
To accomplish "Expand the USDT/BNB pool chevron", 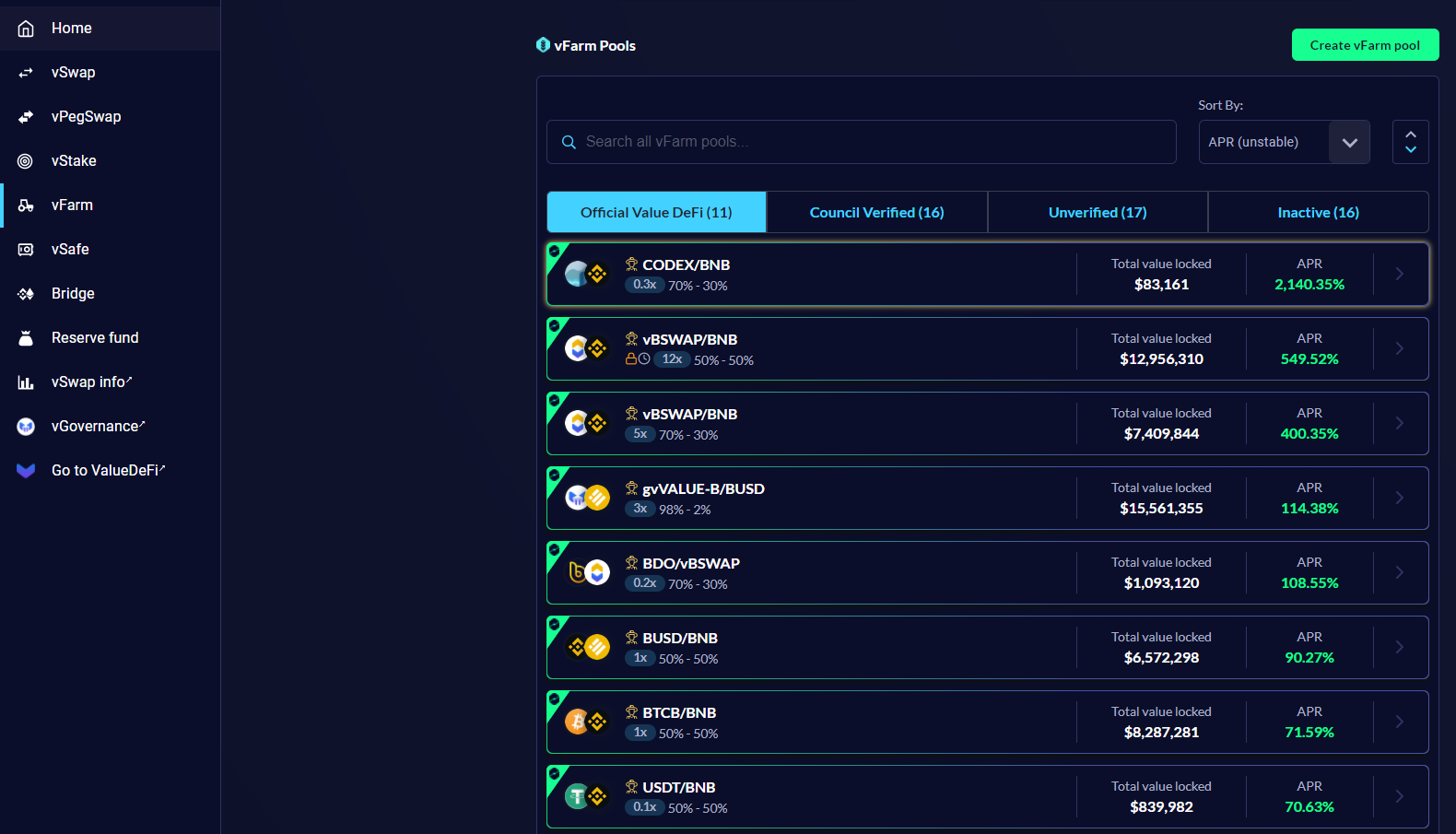I will pyautogui.click(x=1400, y=796).
